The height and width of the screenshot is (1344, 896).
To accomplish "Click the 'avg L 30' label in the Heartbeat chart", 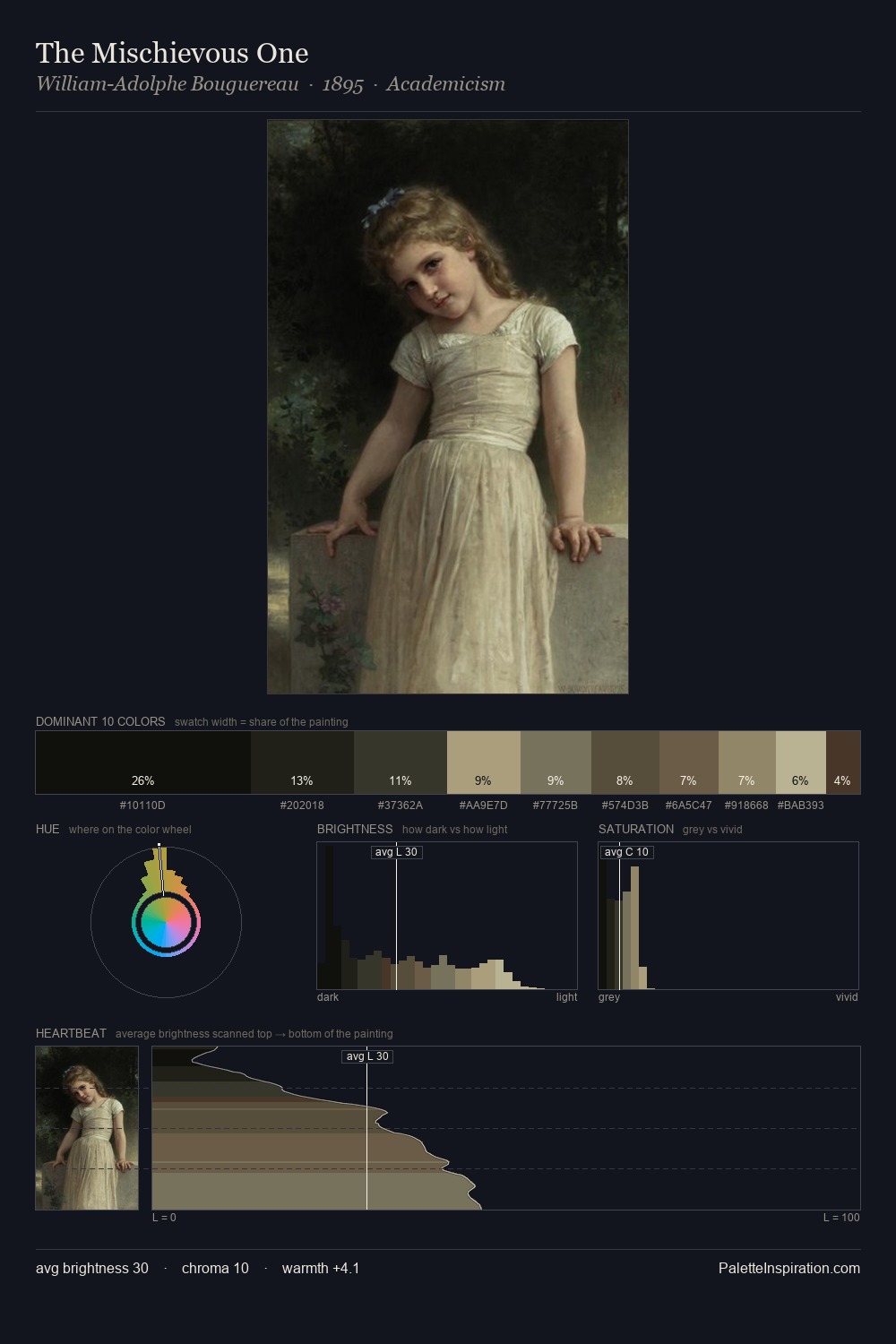I will (367, 1056).
